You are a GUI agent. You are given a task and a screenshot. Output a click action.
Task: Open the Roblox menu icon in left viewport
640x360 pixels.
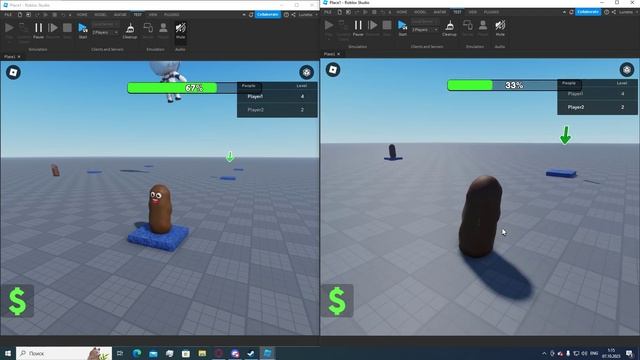(13, 72)
